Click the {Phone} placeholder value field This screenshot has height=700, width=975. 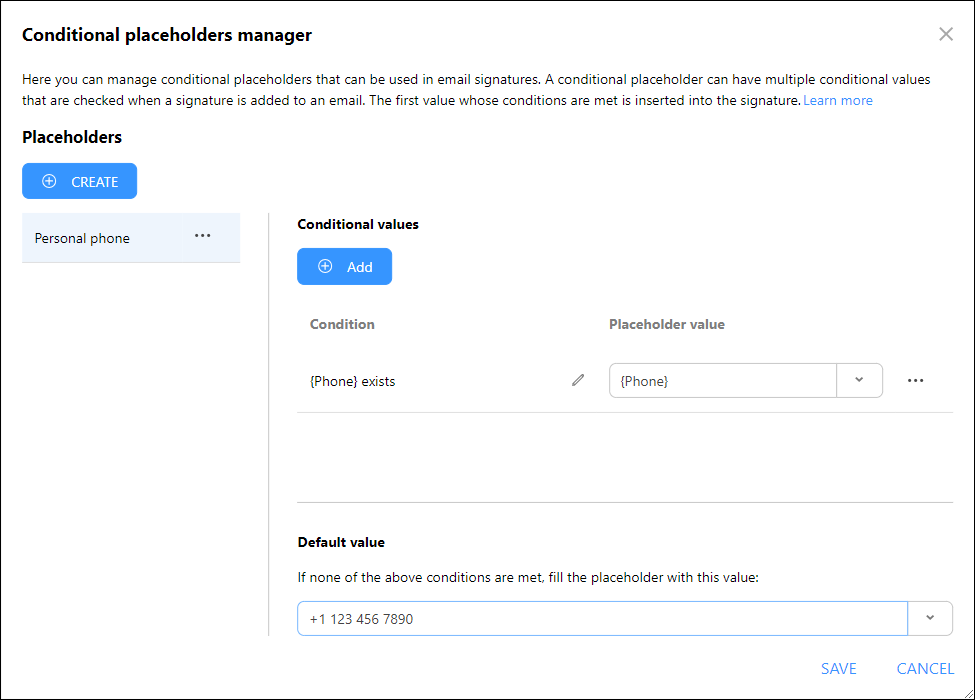723,380
